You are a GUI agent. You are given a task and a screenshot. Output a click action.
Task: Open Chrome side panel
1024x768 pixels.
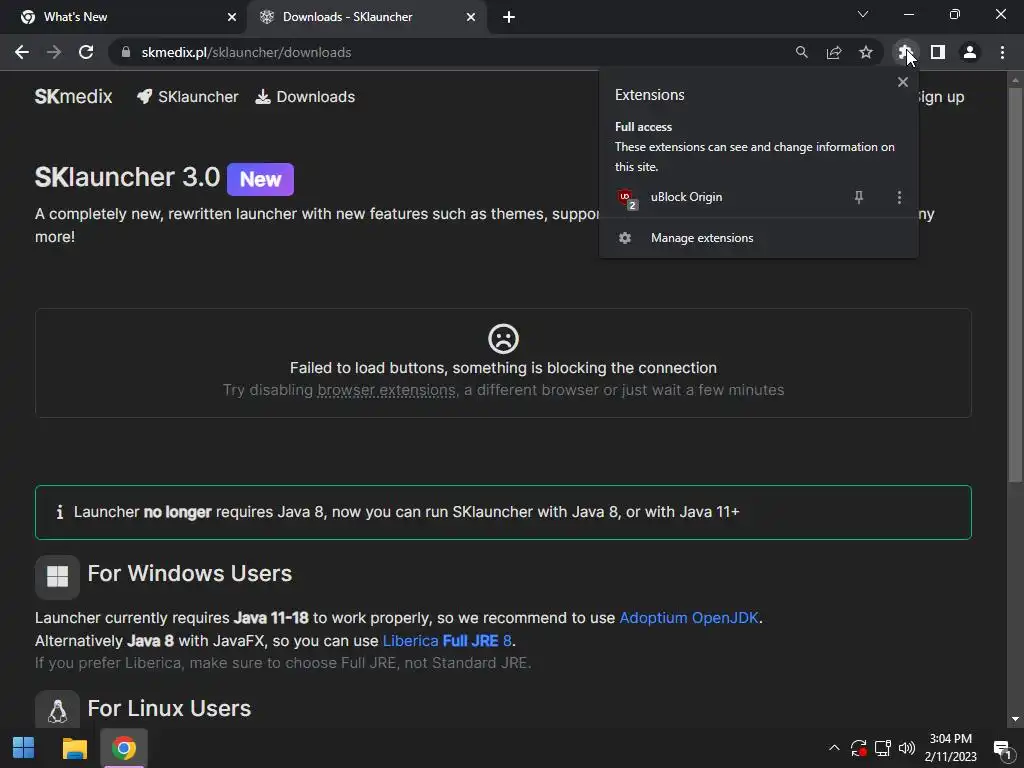pyautogui.click(x=938, y=52)
